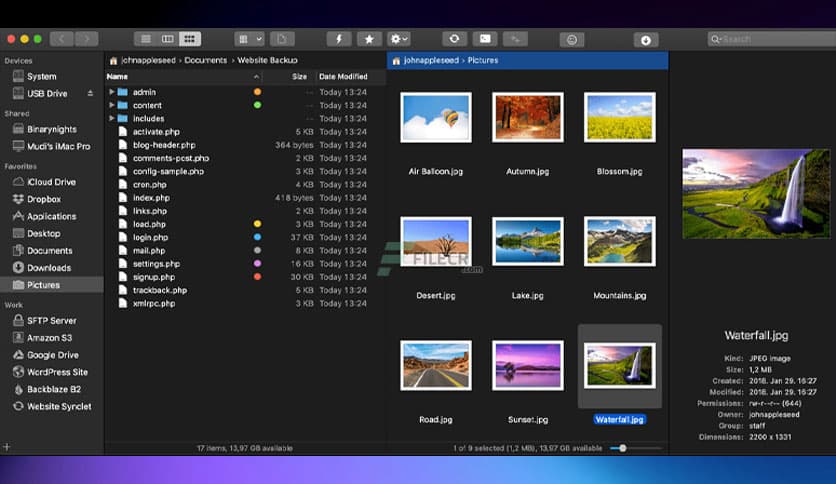The height and width of the screenshot is (484, 836).
Task: Expand the includes folder disclosure triangle
Action: pos(112,118)
